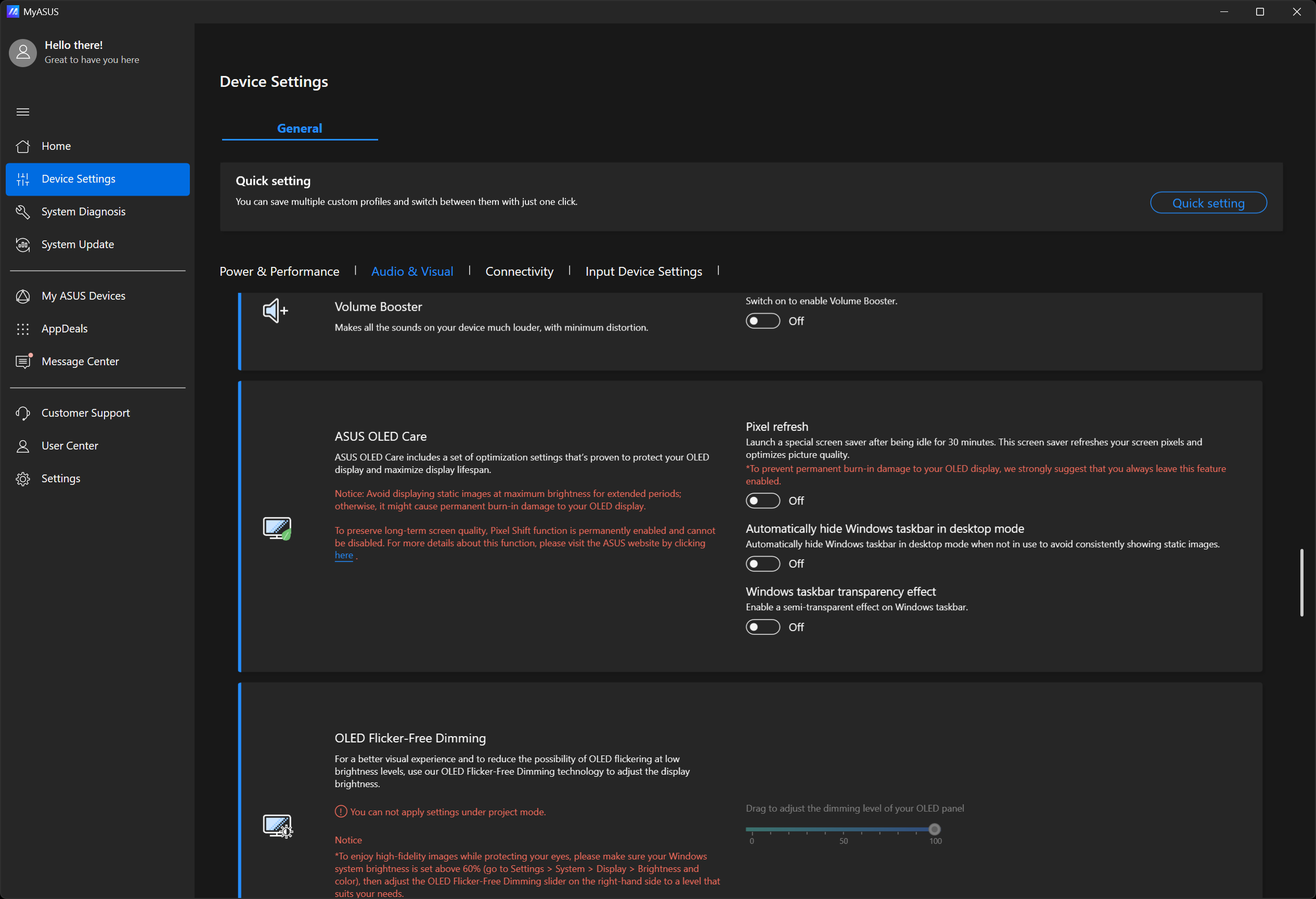Open My ASUS Devices

(x=83, y=296)
